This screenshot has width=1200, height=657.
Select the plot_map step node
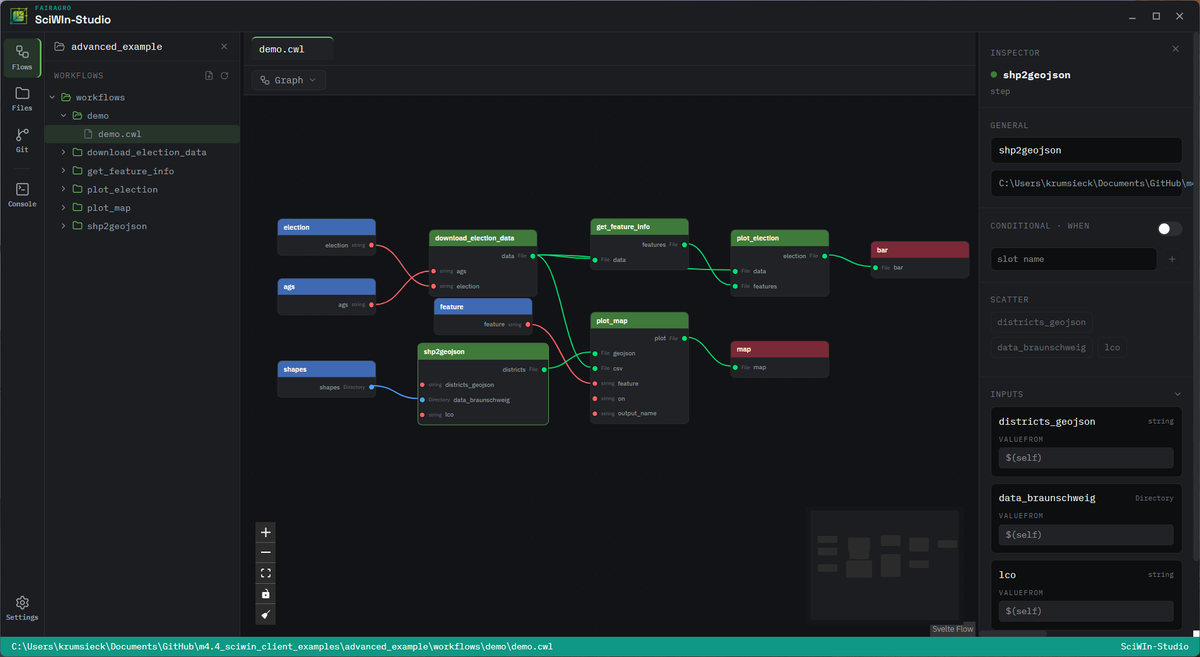click(639, 368)
